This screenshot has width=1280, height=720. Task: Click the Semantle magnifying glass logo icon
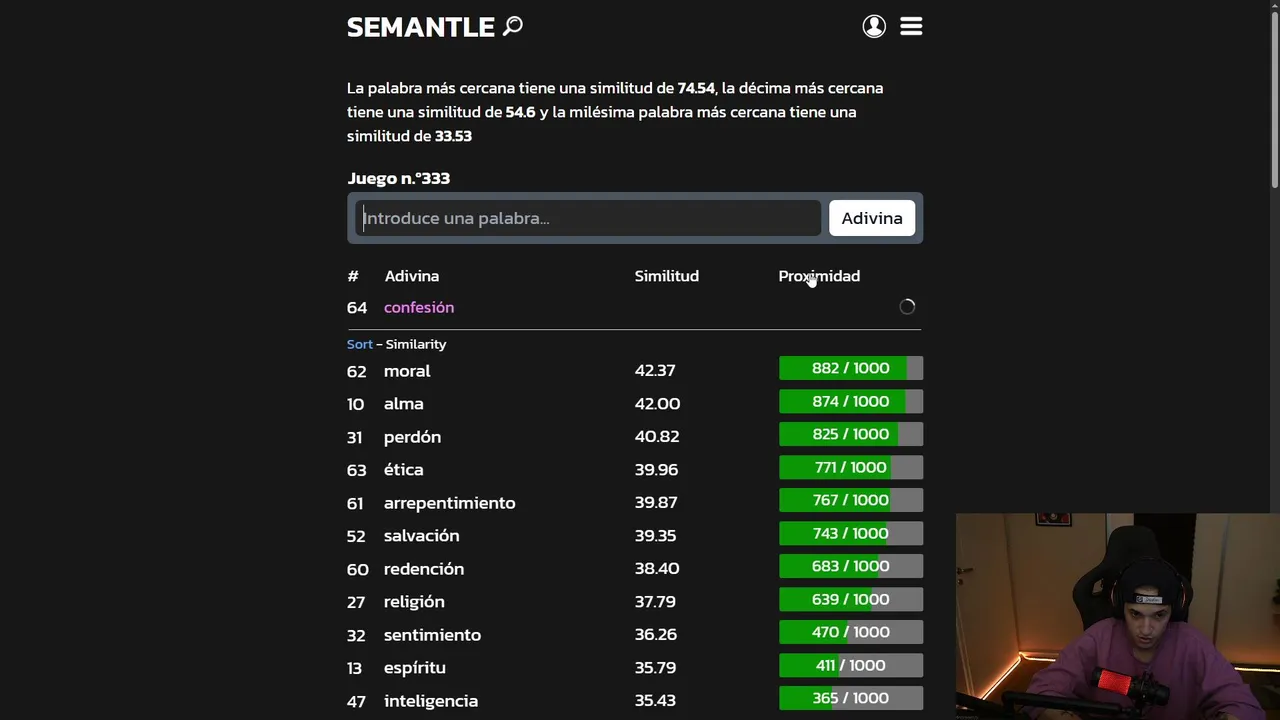[513, 26]
